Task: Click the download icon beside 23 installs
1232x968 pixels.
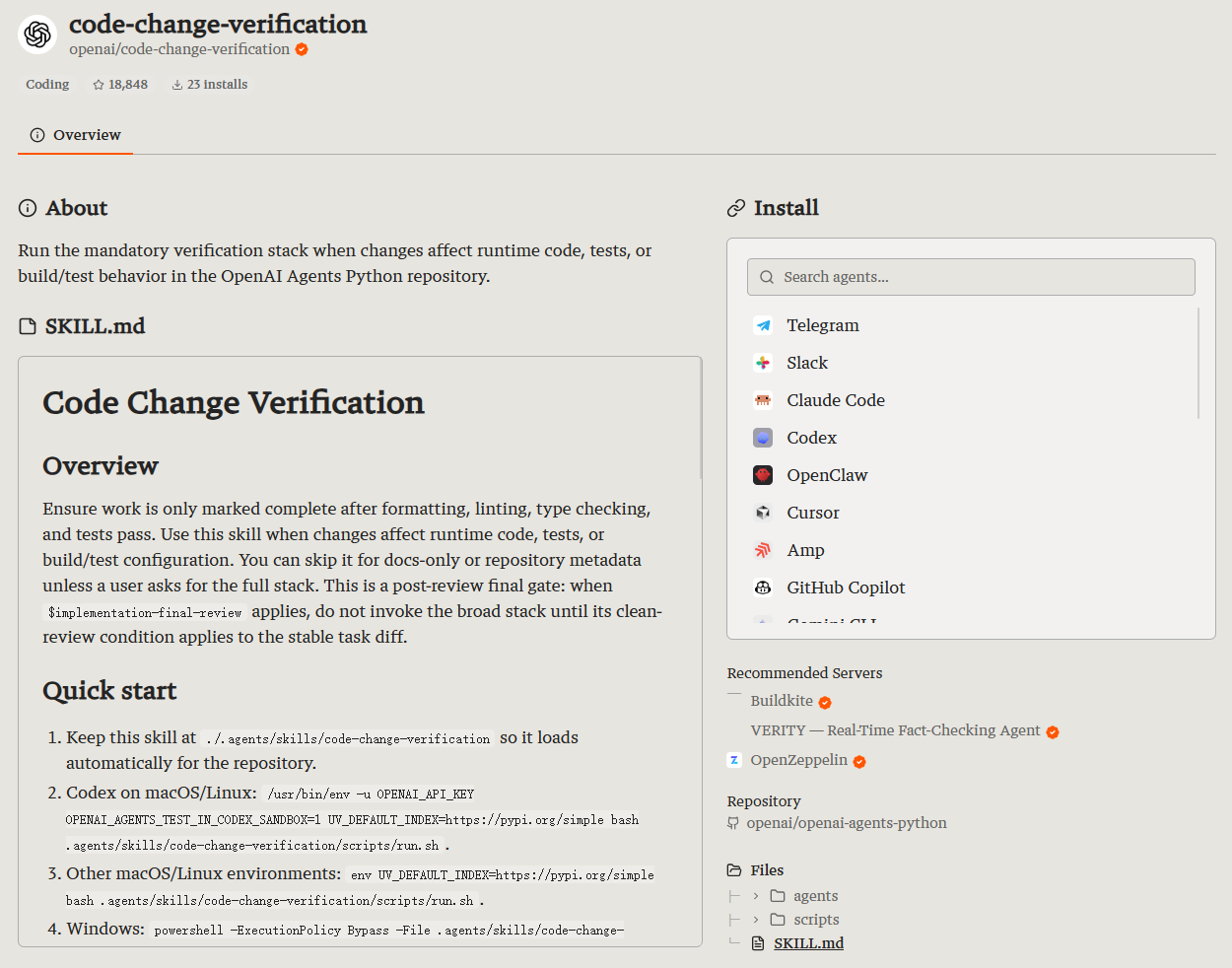Action: [177, 85]
